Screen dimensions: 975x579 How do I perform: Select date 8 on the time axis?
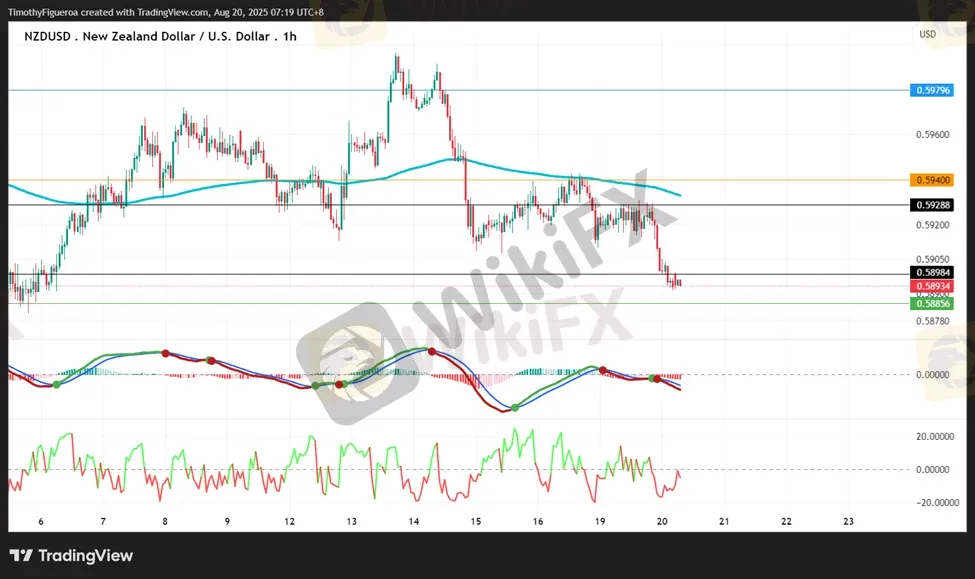point(165,521)
